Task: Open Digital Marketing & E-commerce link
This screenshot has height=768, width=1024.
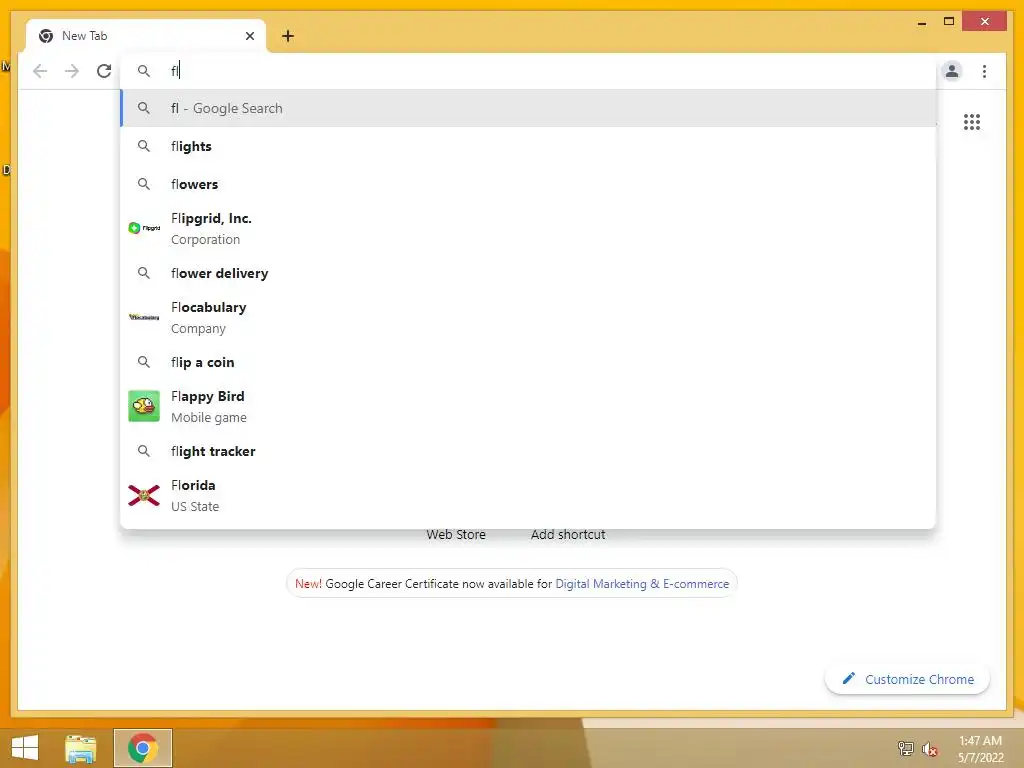Action: point(642,584)
